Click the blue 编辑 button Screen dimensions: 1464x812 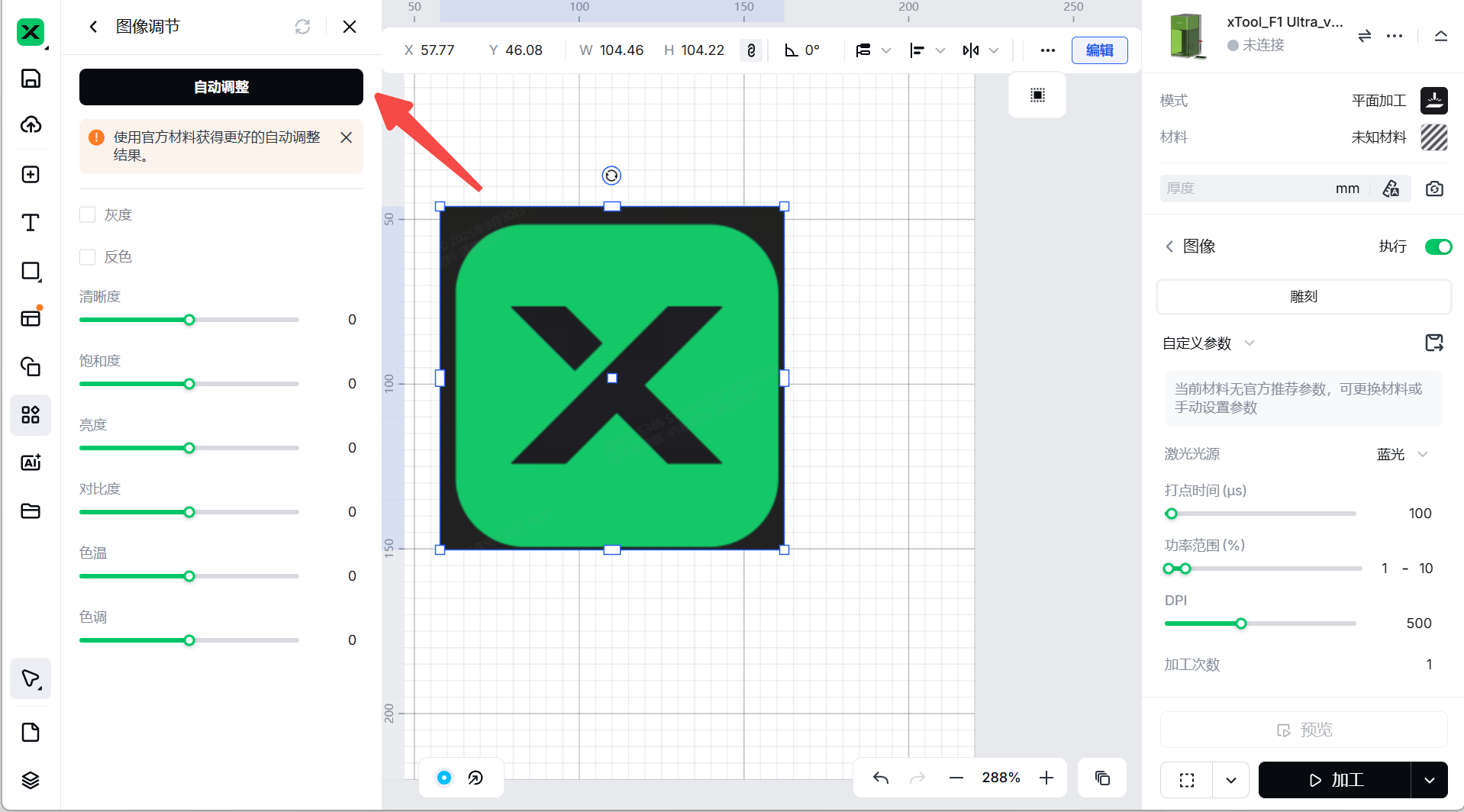[1099, 50]
